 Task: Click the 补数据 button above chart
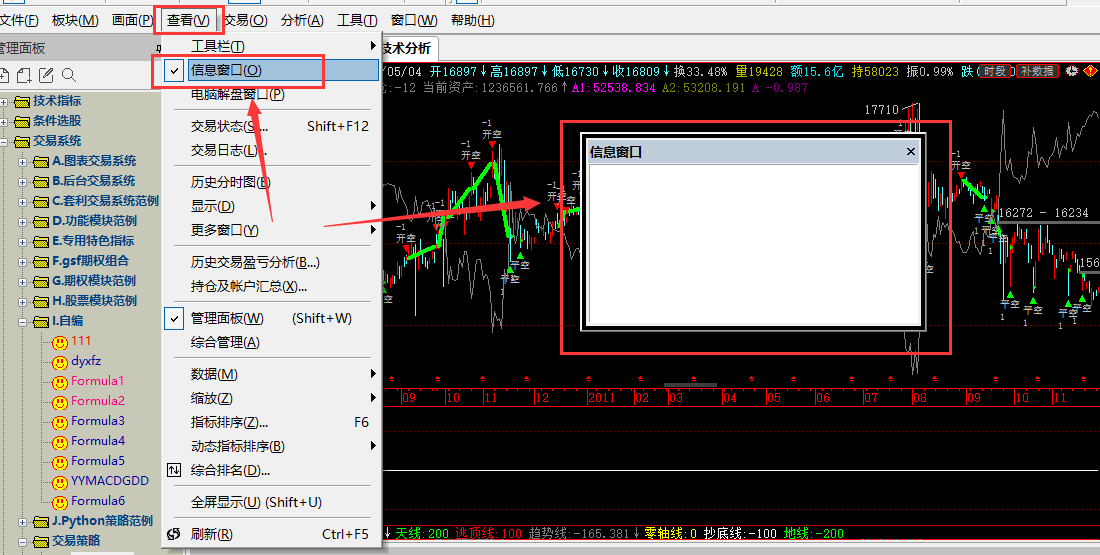1038,71
